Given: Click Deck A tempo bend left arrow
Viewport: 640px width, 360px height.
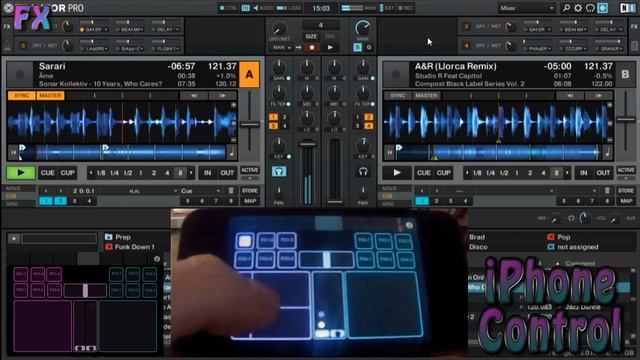Looking at the screenshot, I should [x=194, y=96].
